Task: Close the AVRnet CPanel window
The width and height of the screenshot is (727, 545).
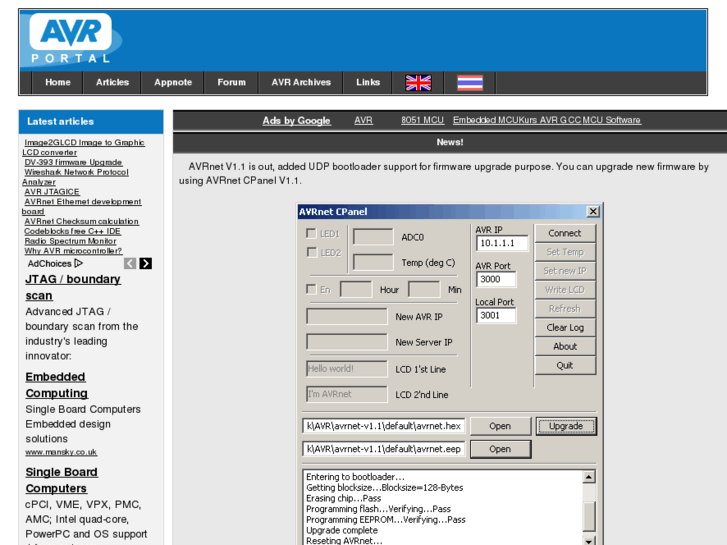Action: pyautogui.click(x=593, y=212)
